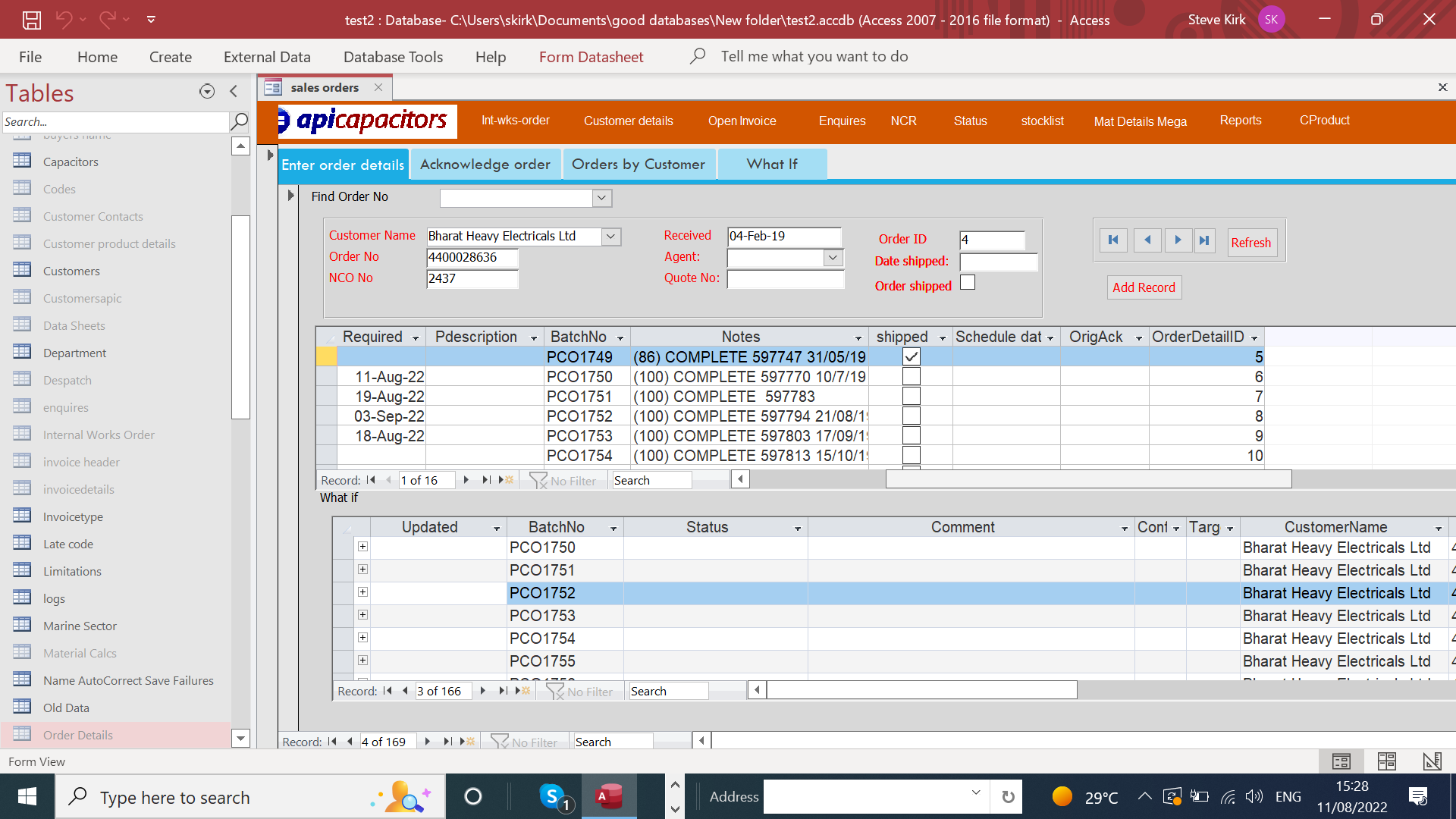Open Skype from the taskbar
This screenshot has height=819, width=1456.
point(554,797)
